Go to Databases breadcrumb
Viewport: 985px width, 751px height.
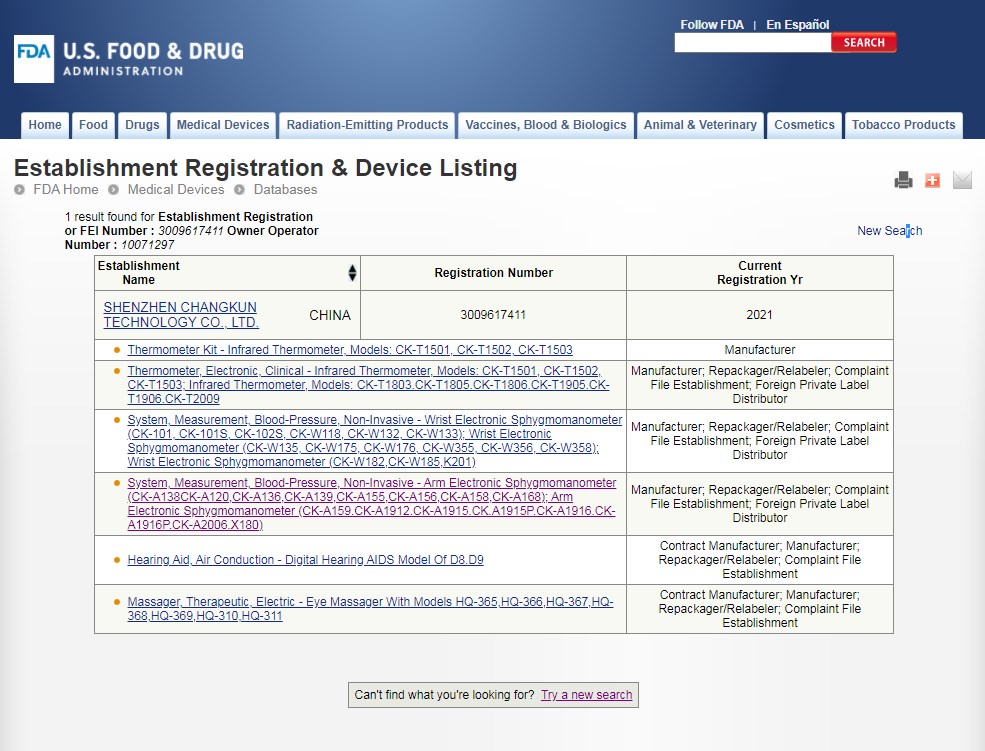coord(285,190)
